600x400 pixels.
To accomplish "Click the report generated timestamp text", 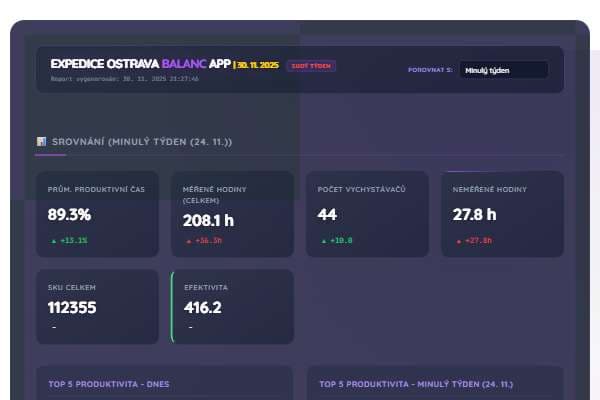I will (124, 78).
